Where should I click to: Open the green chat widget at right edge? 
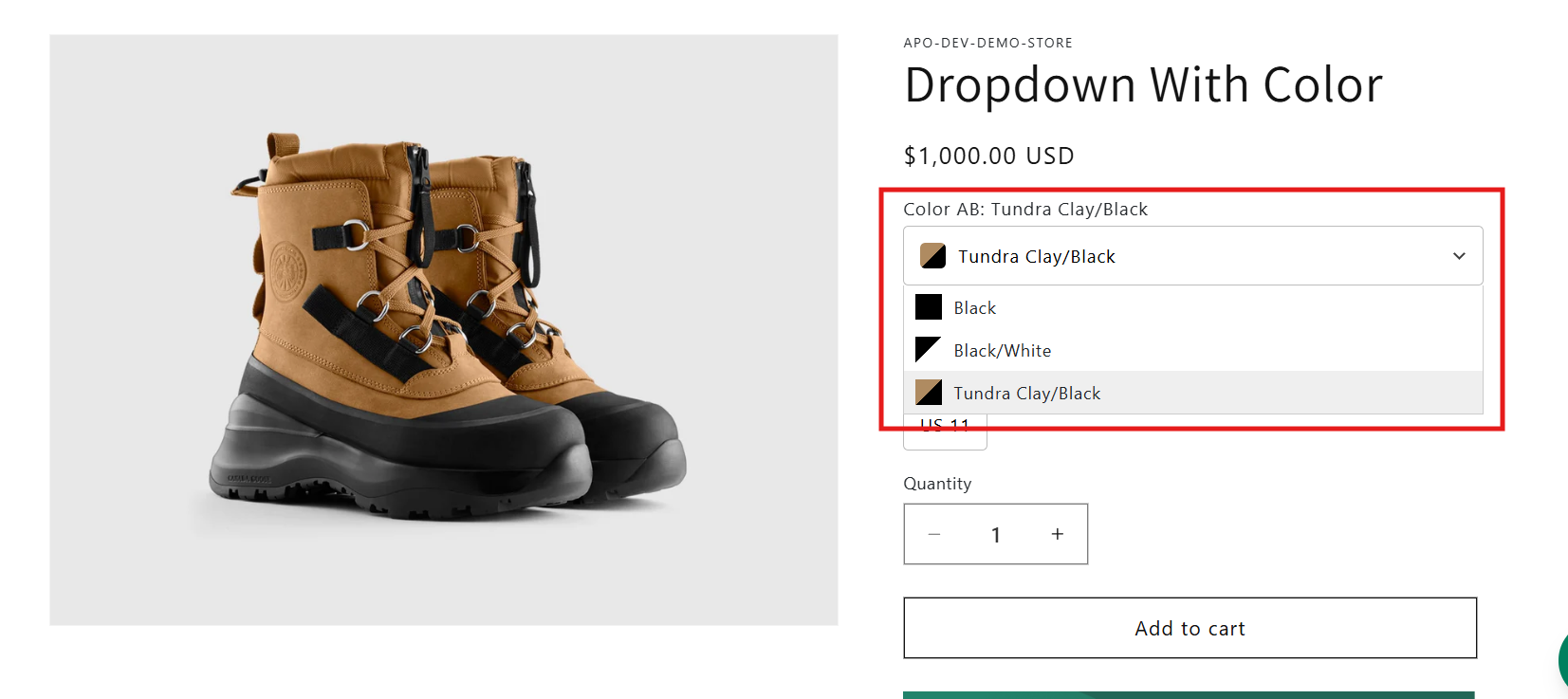click(1561, 661)
